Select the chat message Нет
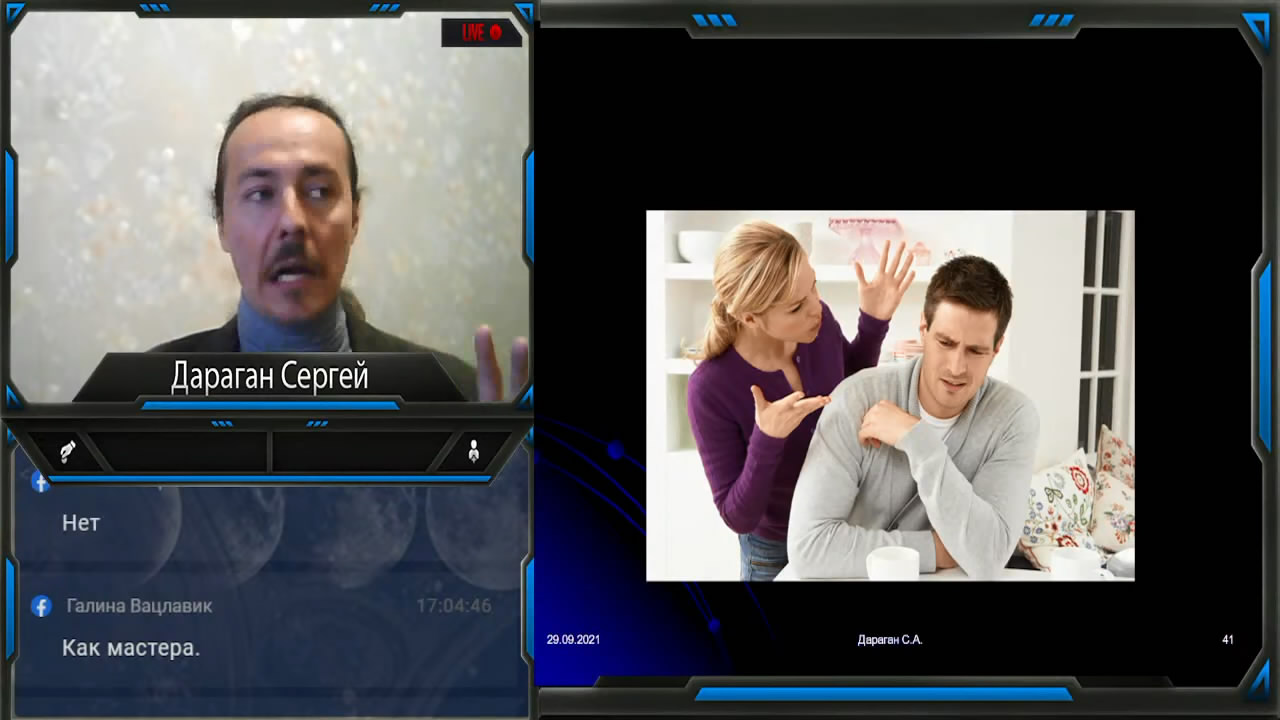1280x720 pixels. 81,523
